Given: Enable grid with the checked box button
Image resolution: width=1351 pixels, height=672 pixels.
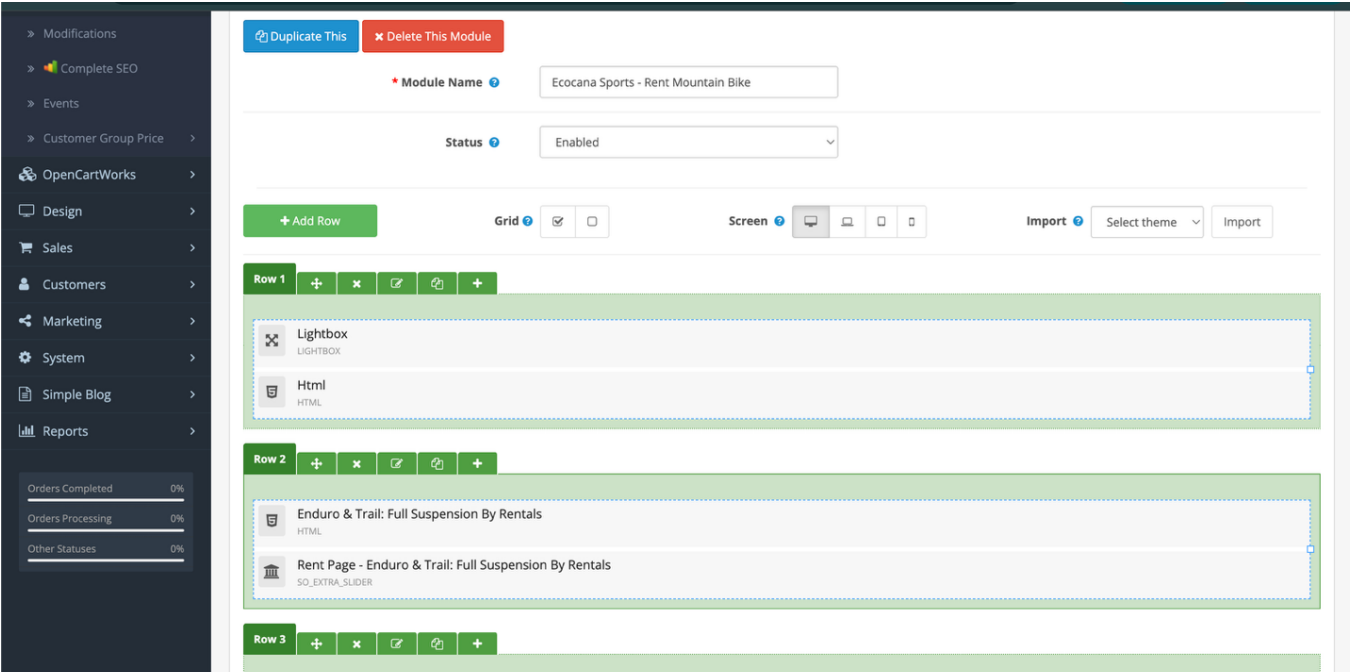Looking at the screenshot, I should point(558,222).
